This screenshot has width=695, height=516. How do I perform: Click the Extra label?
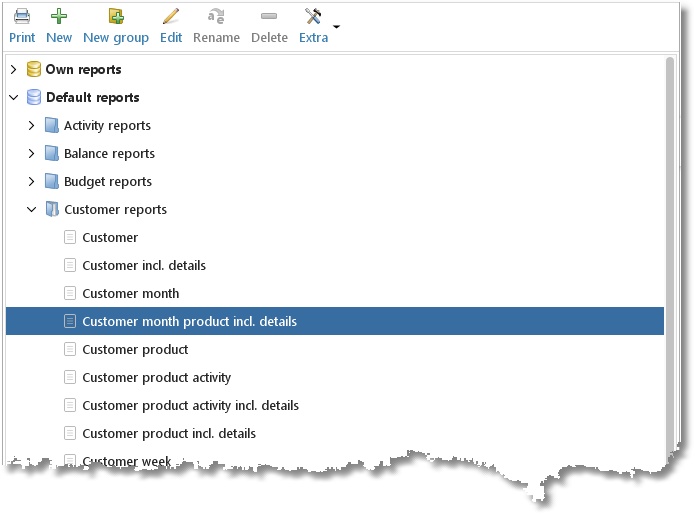coord(313,38)
